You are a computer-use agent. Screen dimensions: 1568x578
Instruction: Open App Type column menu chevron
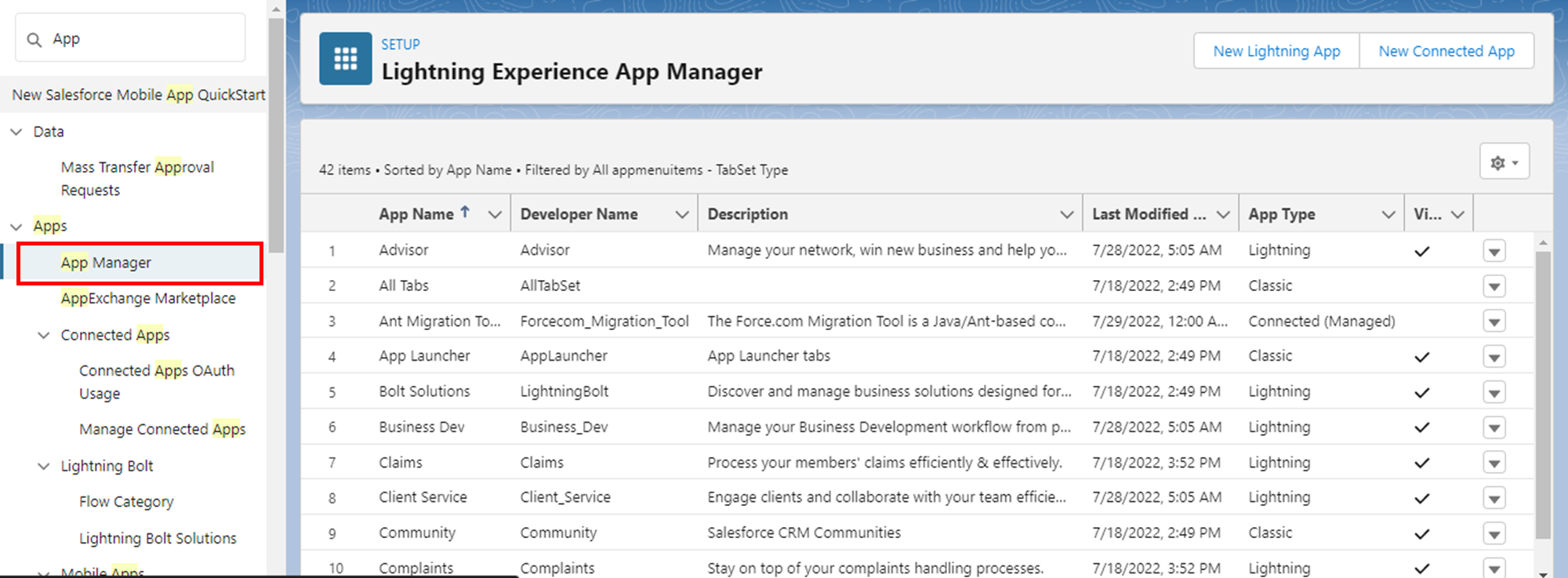tap(1388, 215)
